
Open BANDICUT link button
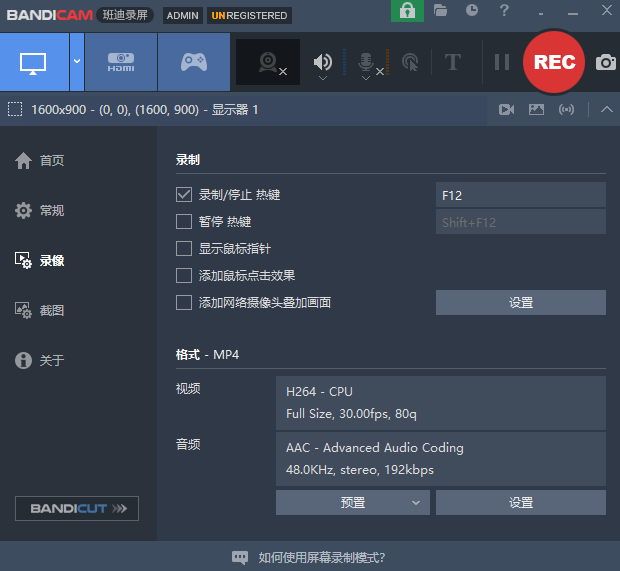tap(77, 508)
